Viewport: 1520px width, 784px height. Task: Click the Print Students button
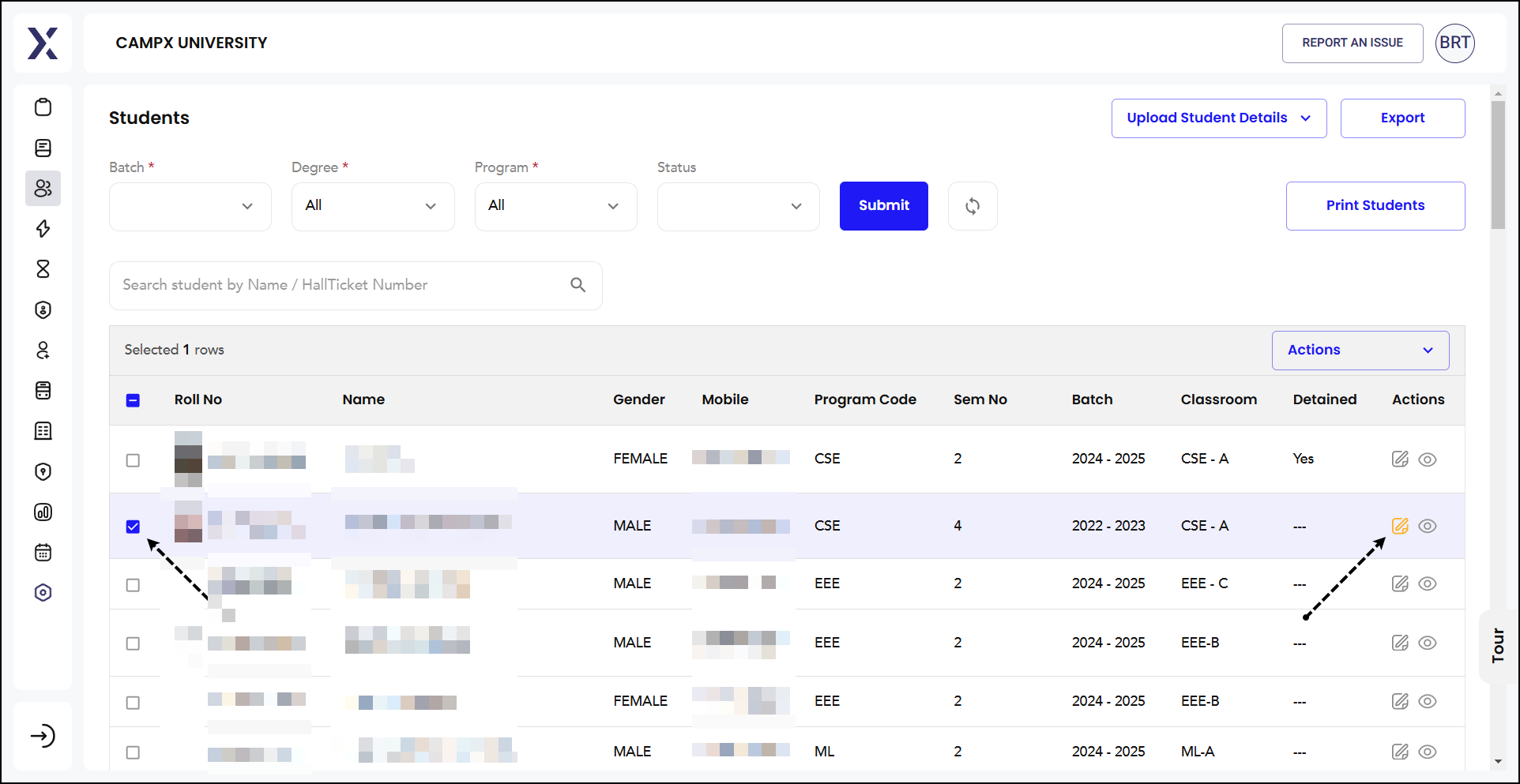coord(1375,206)
